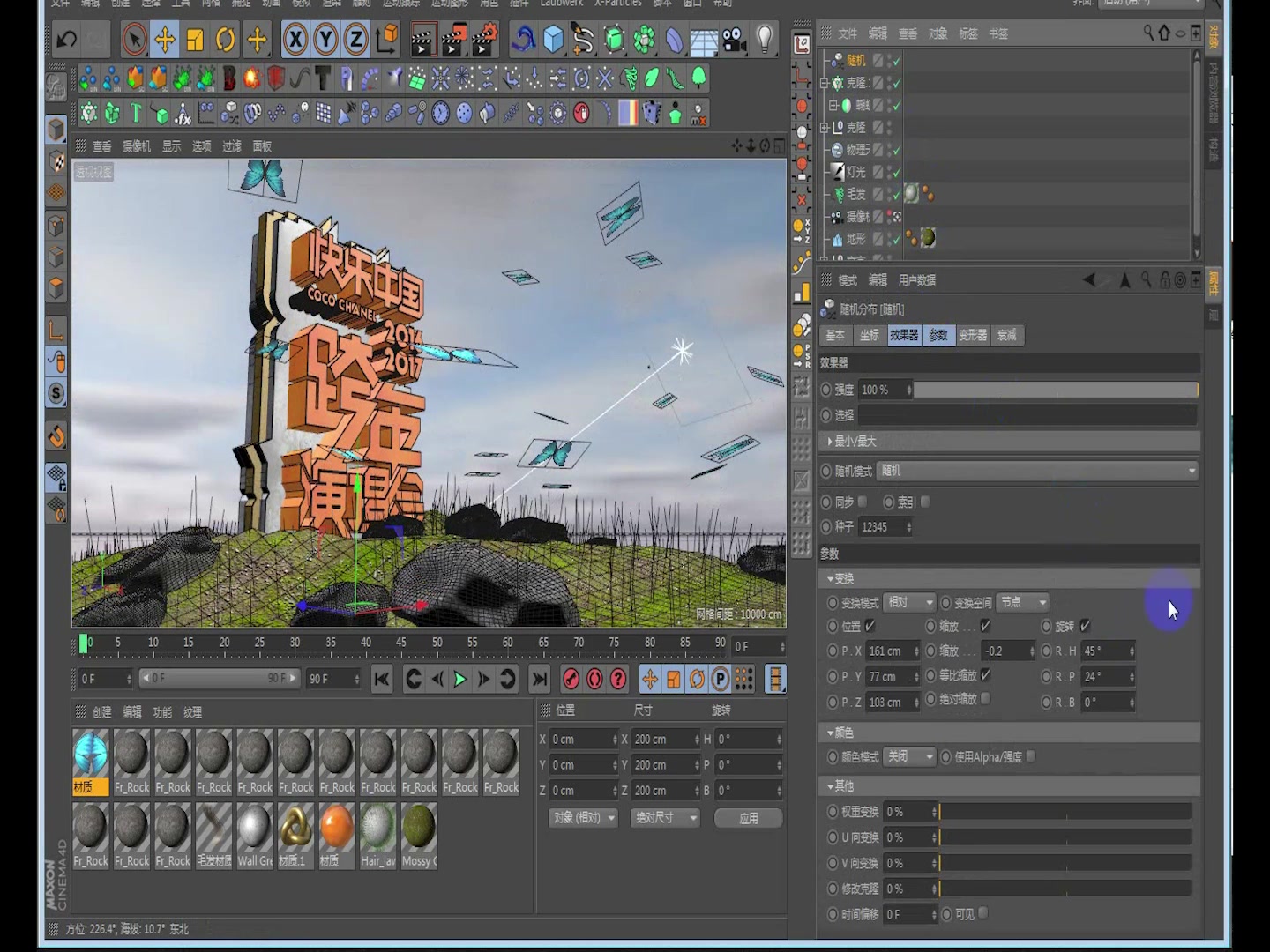Toggle the Z axis lock icon

click(x=355, y=39)
